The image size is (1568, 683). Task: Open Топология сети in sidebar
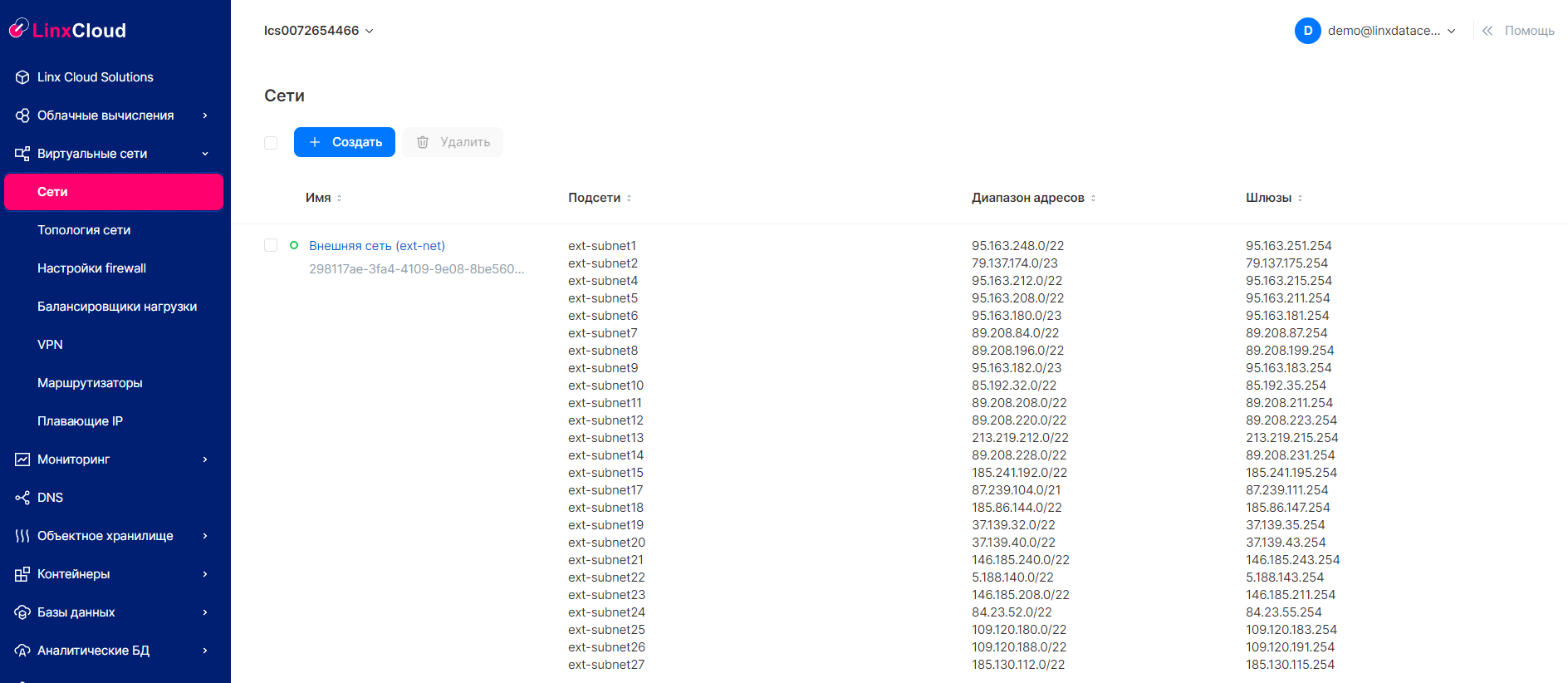[84, 230]
